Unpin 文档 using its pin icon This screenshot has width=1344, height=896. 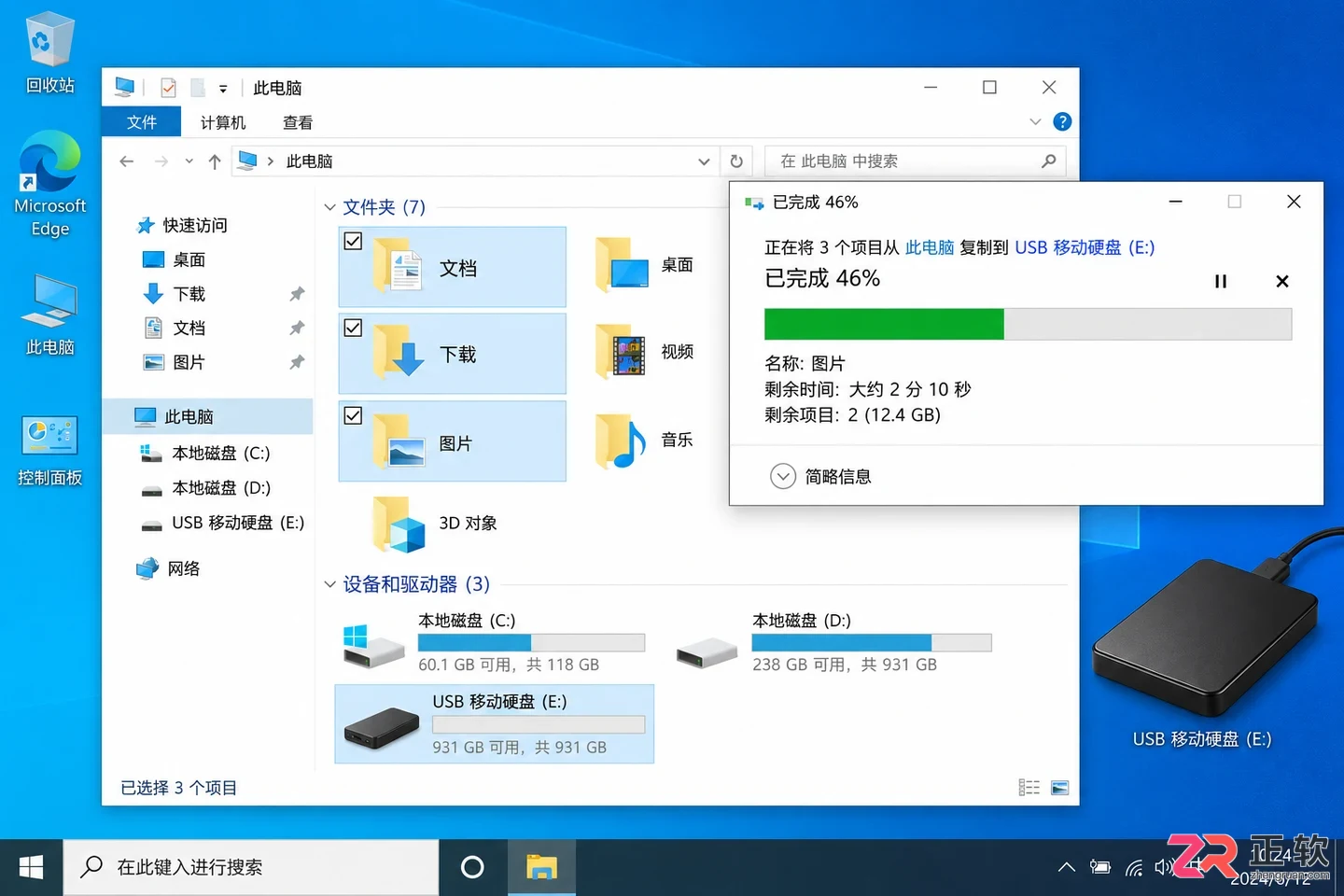(x=297, y=328)
